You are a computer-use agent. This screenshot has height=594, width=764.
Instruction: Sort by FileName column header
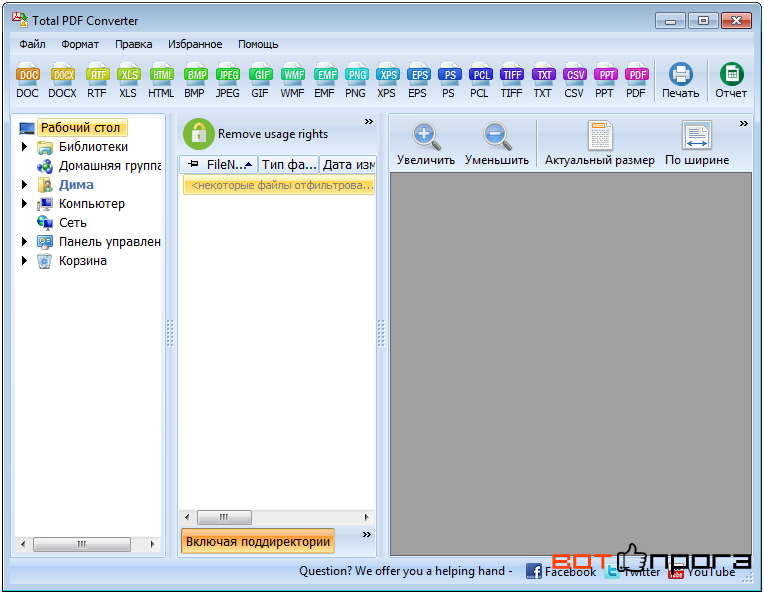[x=229, y=165]
